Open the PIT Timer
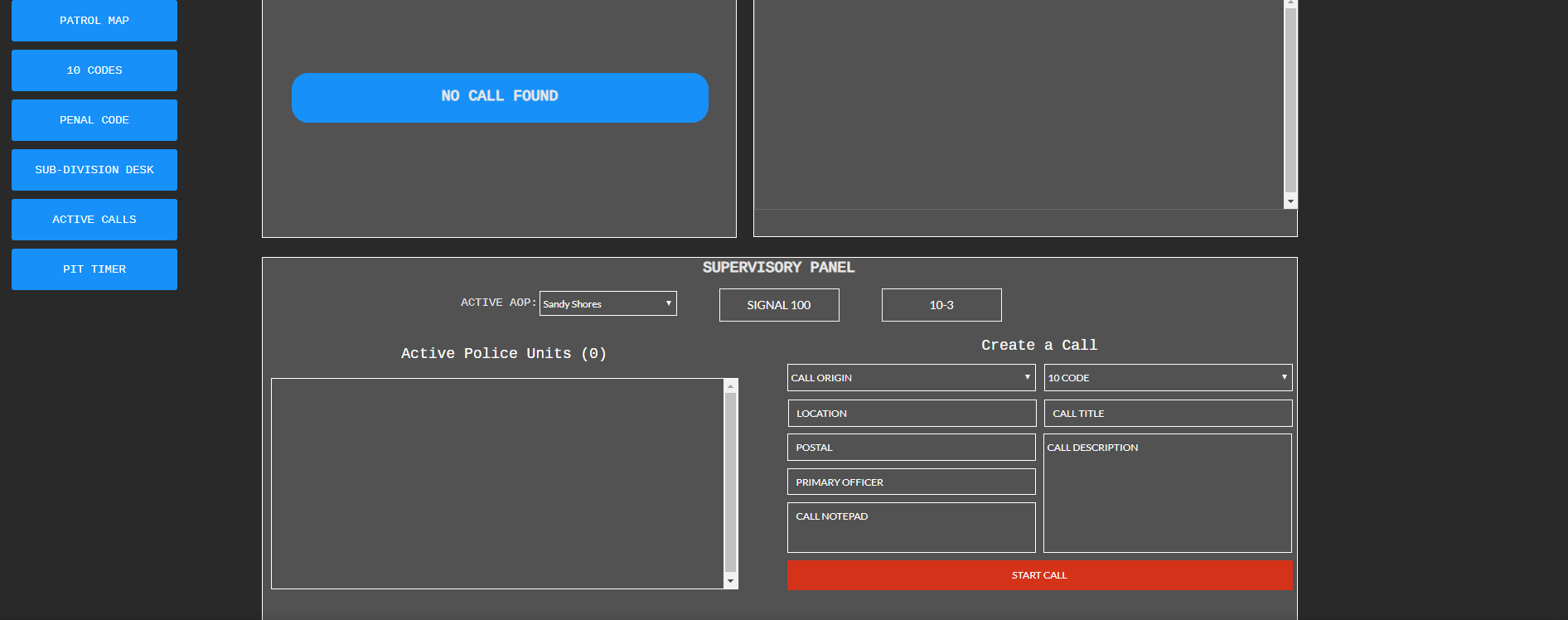The height and width of the screenshot is (620, 1568). 94,269
